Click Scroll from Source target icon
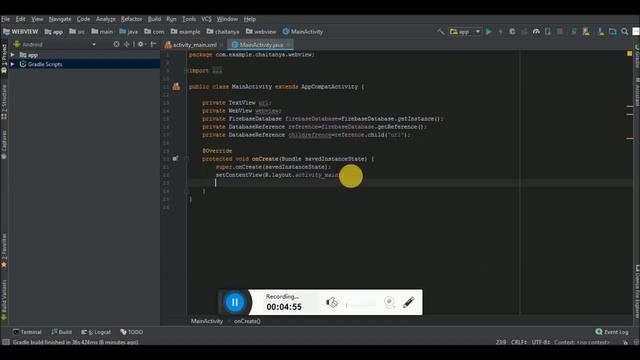The width and height of the screenshot is (640, 360). 116,44
